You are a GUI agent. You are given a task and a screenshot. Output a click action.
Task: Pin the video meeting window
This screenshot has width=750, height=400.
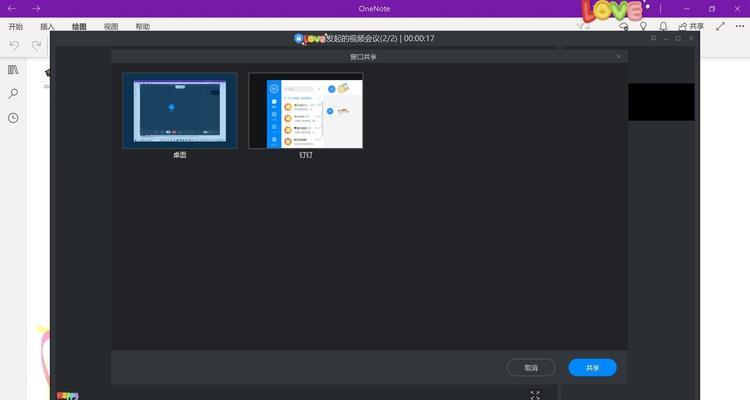point(653,38)
